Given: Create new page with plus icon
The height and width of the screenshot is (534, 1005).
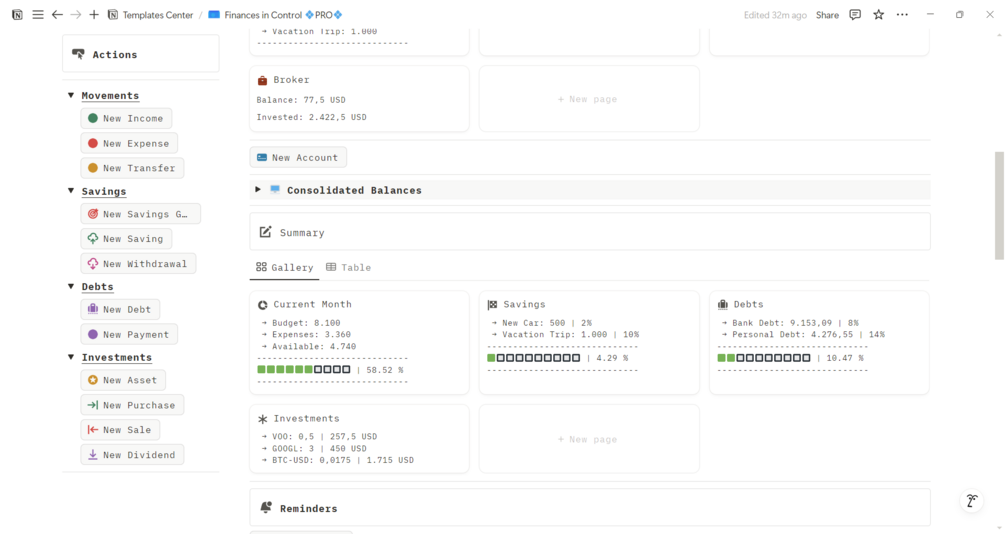Looking at the screenshot, I should point(94,15).
